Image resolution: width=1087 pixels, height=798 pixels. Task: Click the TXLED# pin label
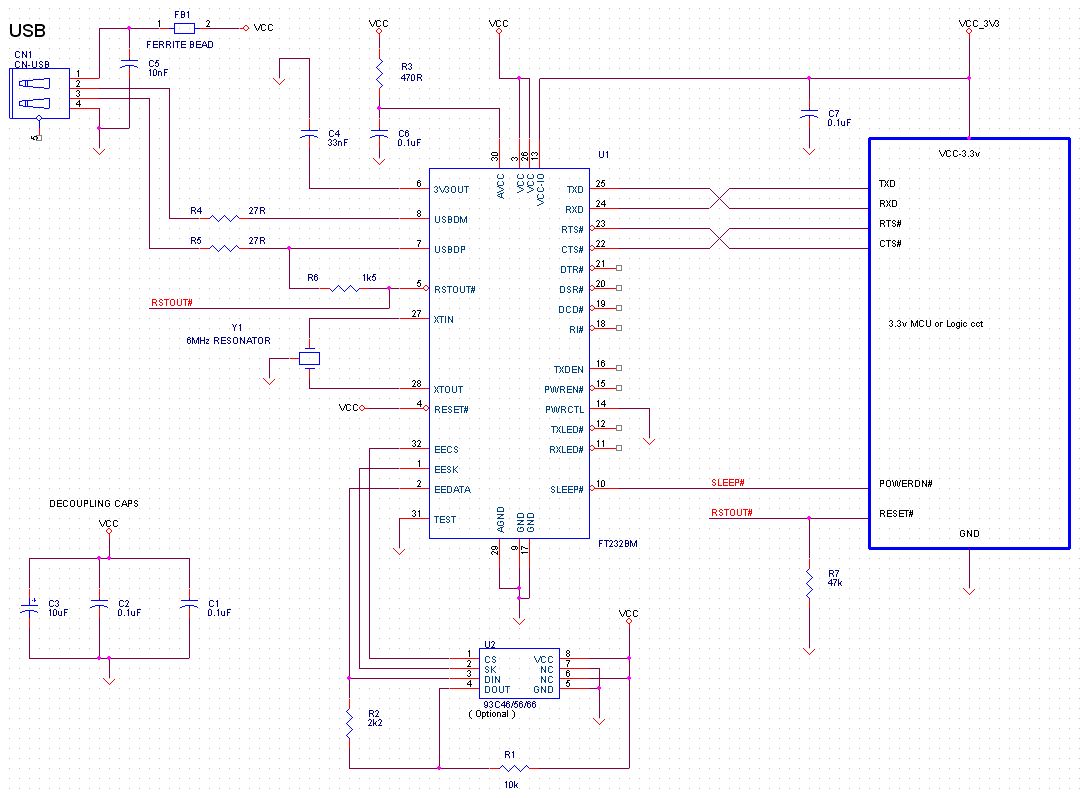click(x=567, y=429)
